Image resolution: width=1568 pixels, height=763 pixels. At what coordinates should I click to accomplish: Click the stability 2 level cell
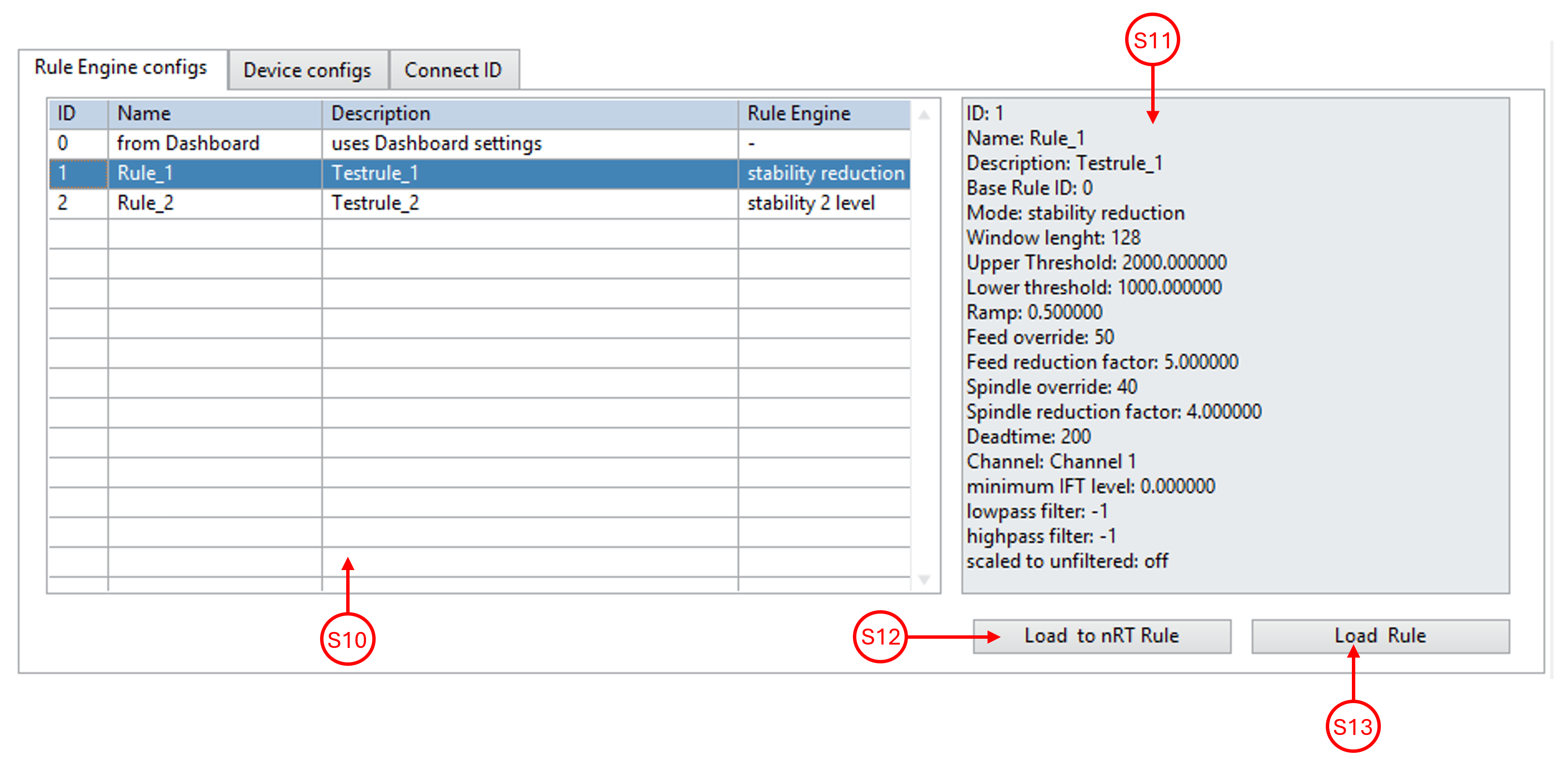pos(810,203)
